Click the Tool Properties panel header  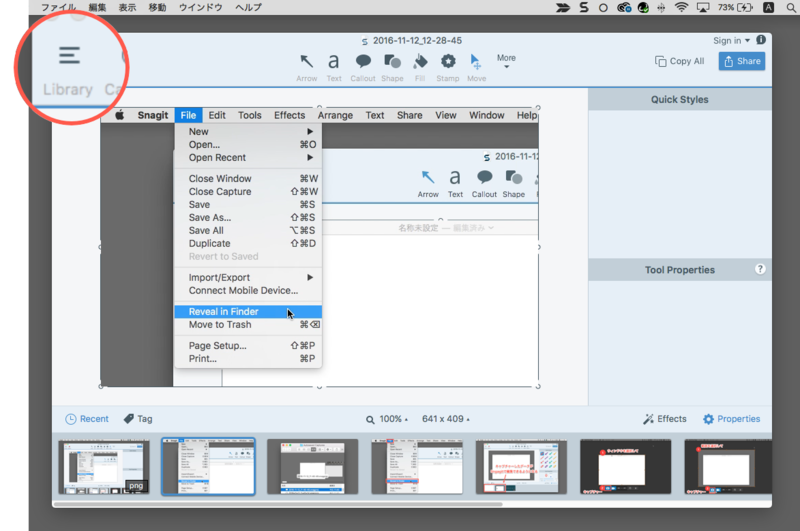(680, 270)
